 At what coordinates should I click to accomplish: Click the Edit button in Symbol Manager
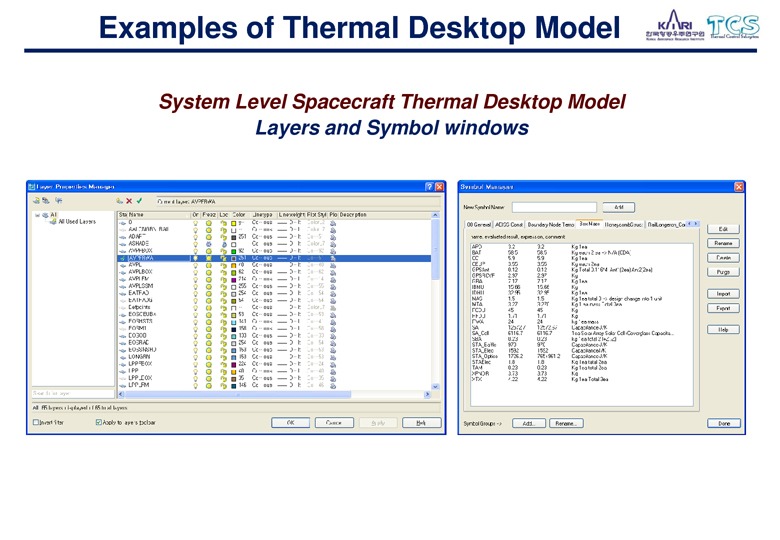point(723,229)
